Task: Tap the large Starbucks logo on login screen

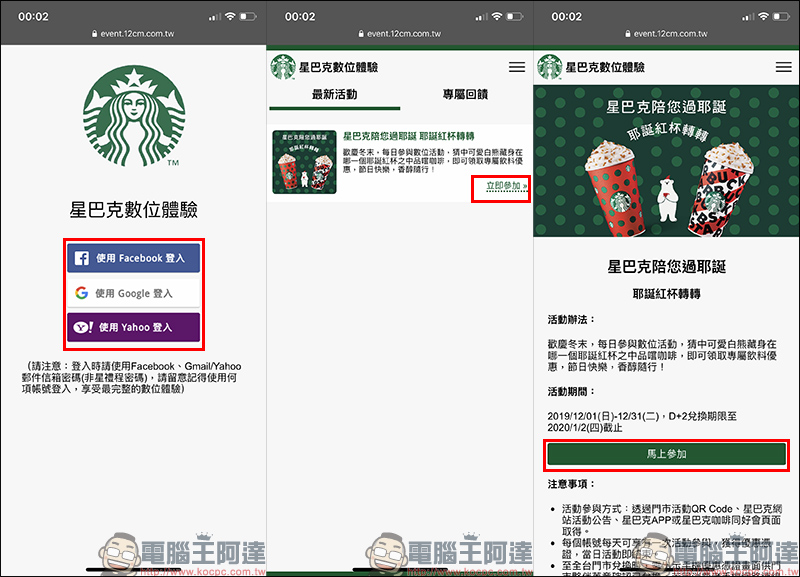Action: [x=134, y=115]
